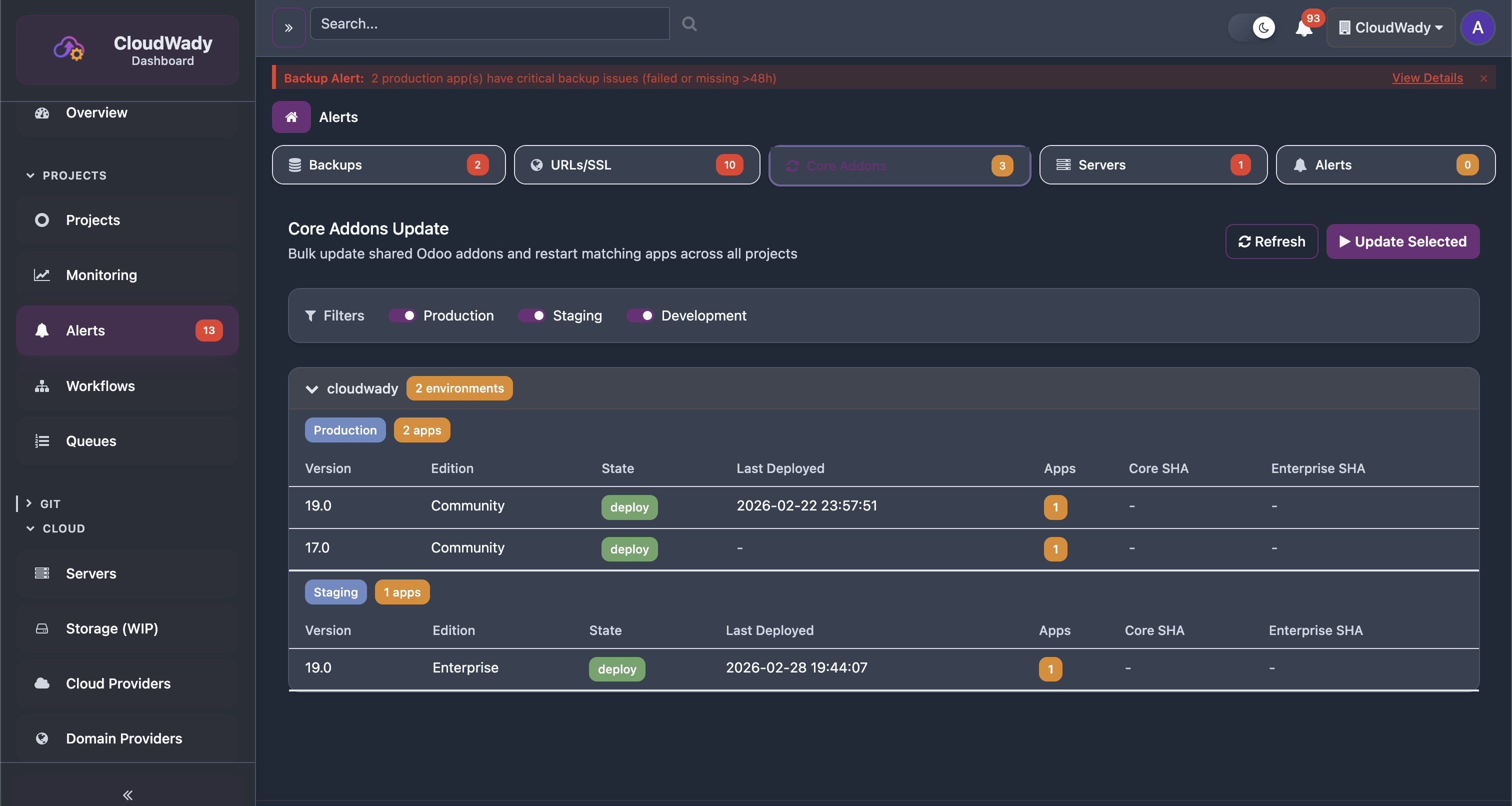This screenshot has width=1512, height=806.
Task: Click the search magnifier icon
Action: (688, 23)
